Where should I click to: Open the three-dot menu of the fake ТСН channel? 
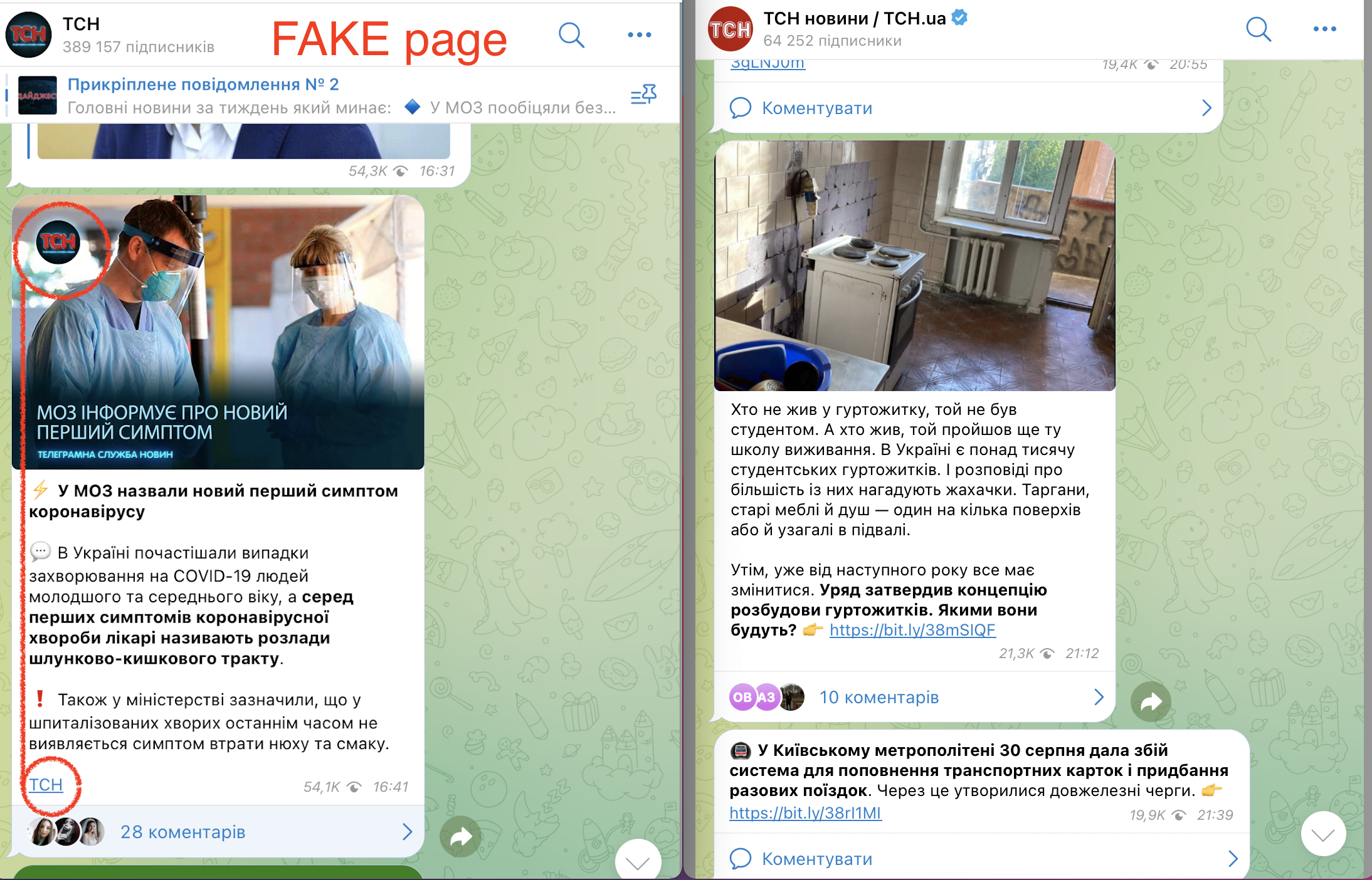[640, 35]
